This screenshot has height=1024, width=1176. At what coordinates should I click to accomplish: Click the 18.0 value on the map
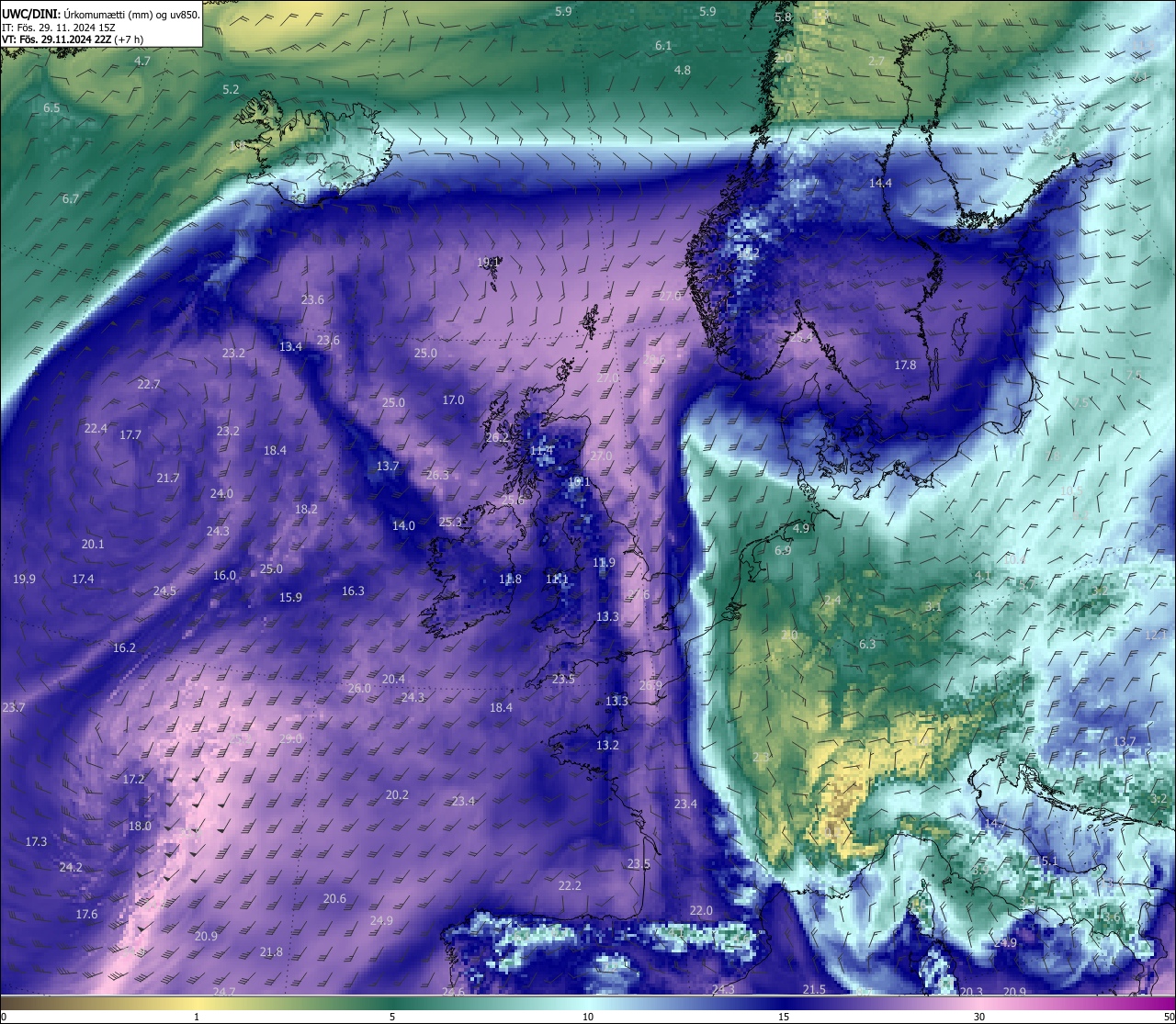(x=140, y=827)
